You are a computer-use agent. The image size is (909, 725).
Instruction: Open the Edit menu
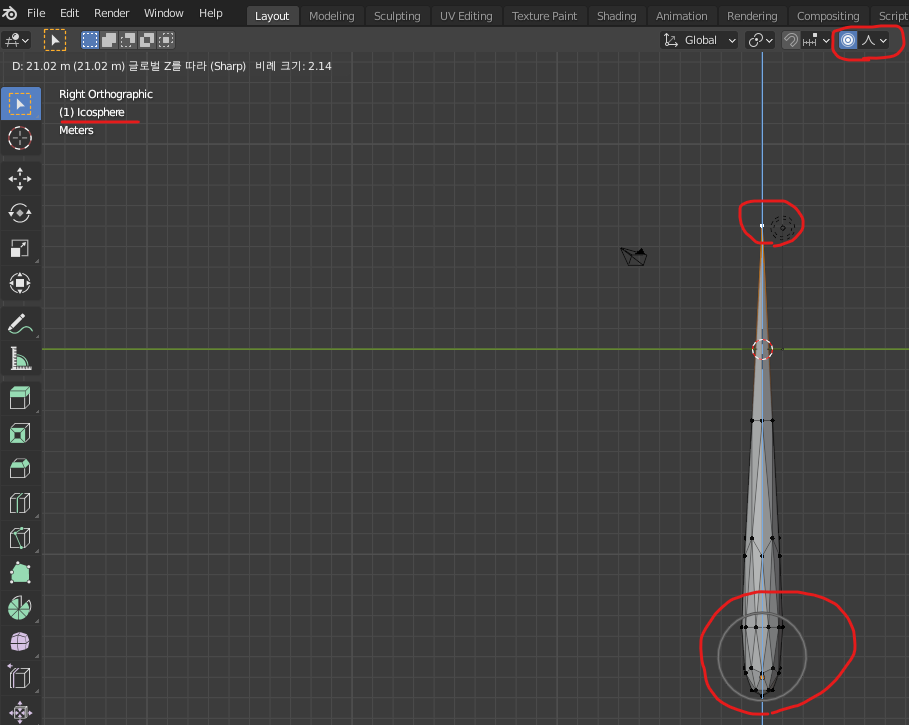(70, 13)
